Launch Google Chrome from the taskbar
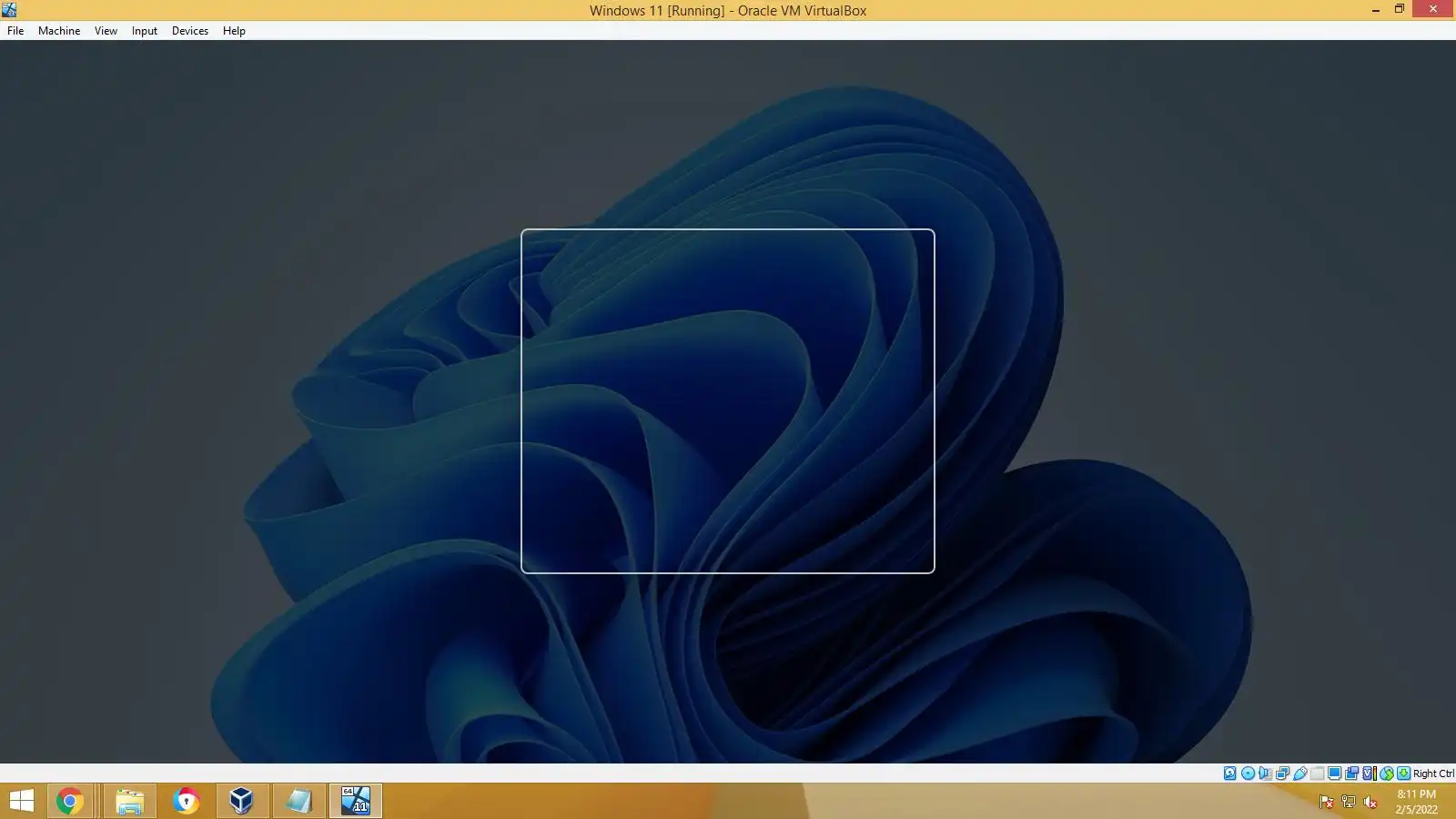Screen dimensions: 1456x819 click(x=69, y=801)
